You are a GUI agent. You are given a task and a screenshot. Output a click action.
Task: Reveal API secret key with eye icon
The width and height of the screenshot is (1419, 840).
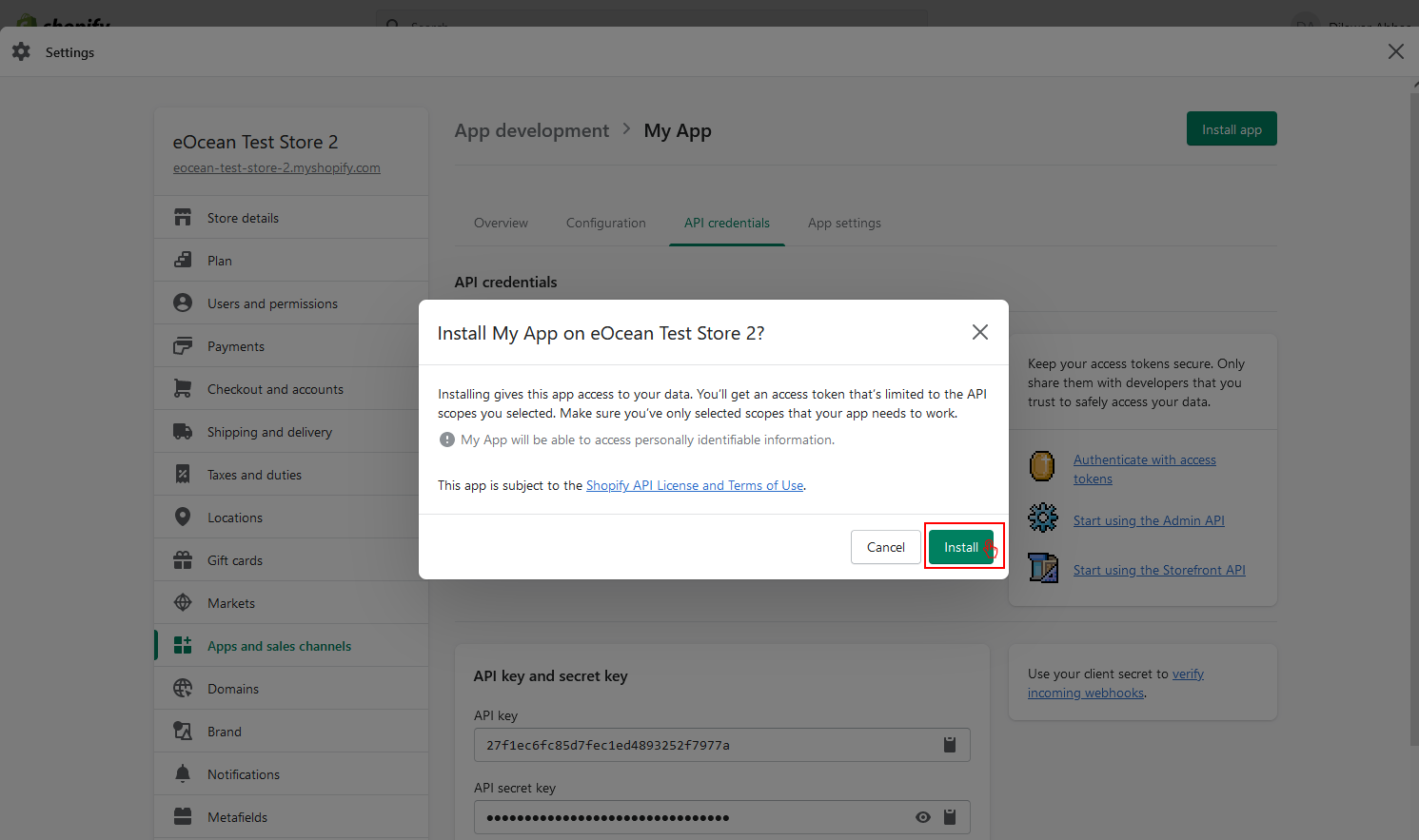click(x=922, y=817)
